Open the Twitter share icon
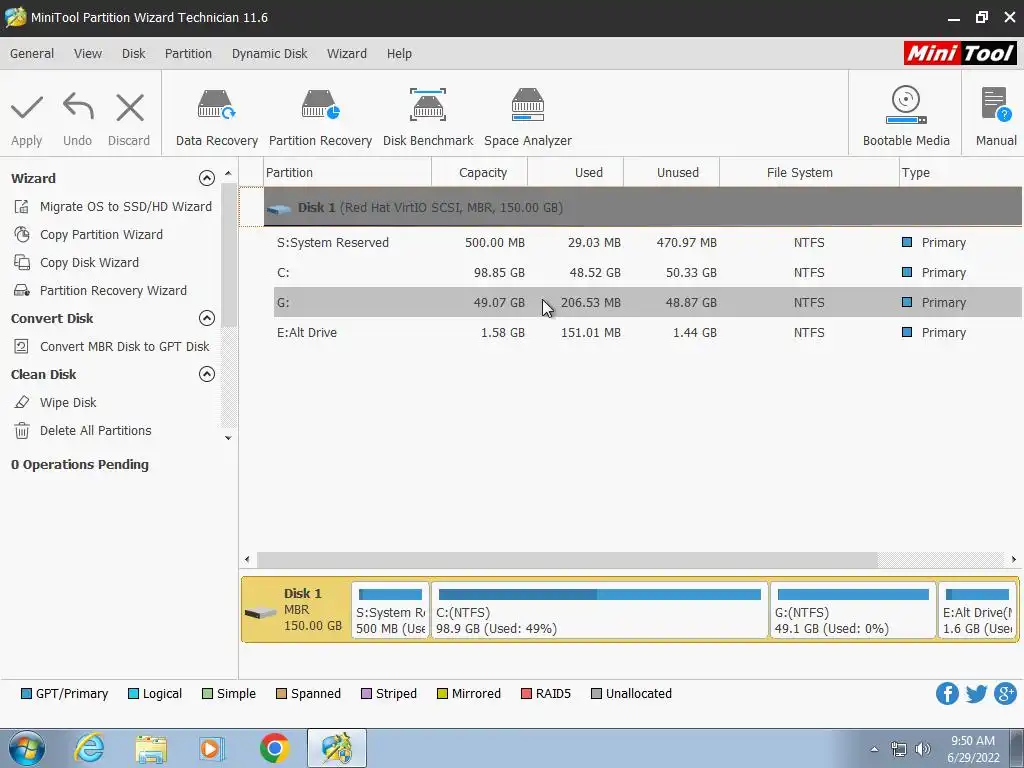The image size is (1024, 768). [x=976, y=694]
